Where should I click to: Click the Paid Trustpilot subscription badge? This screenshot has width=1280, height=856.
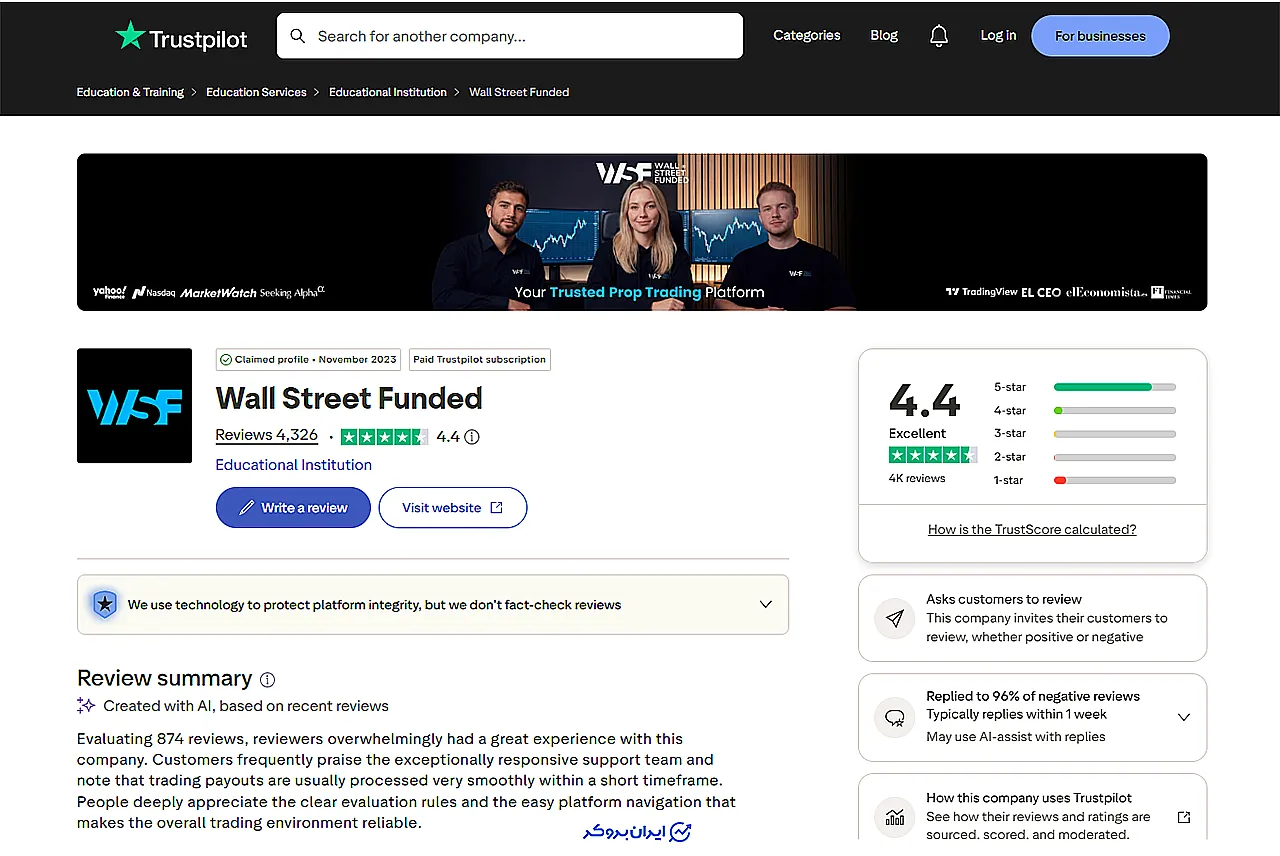click(x=480, y=360)
